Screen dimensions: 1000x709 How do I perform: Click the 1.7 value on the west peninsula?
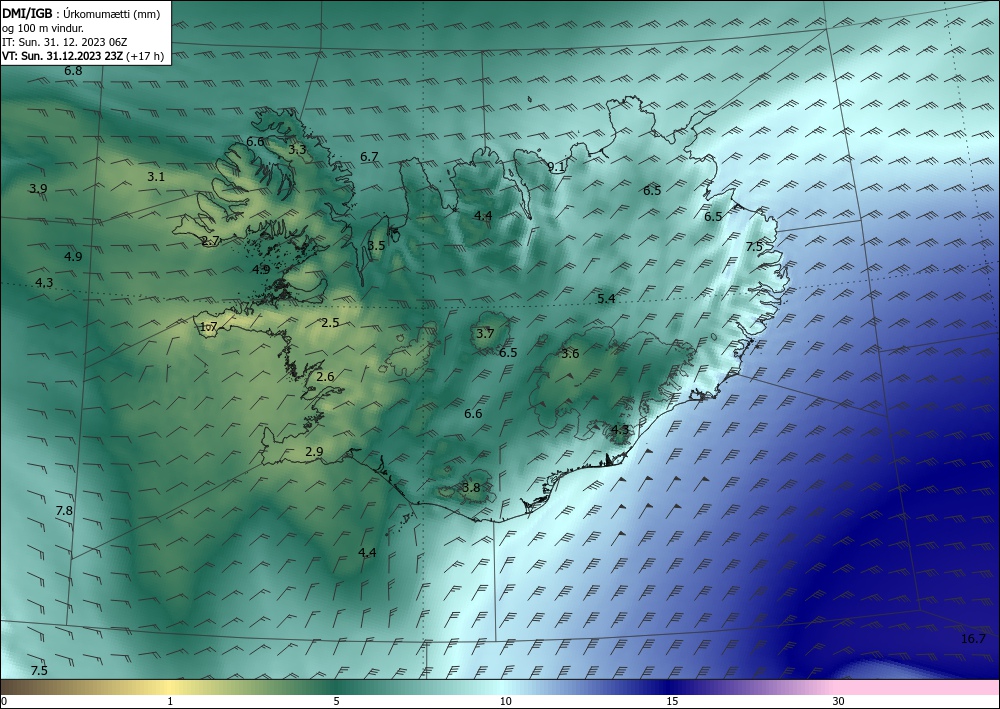pos(209,326)
